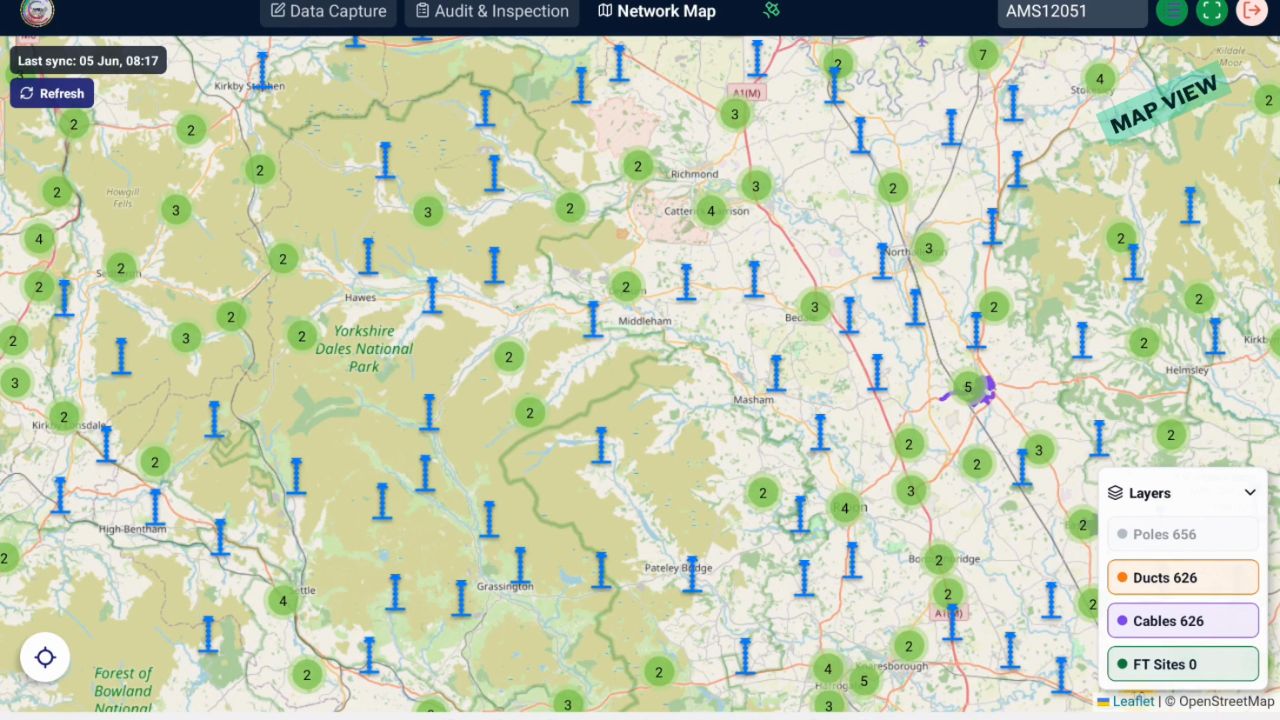The width and height of the screenshot is (1280, 720).
Task: Toggle the Ducts 626 layer
Action: pyautogui.click(x=1183, y=577)
